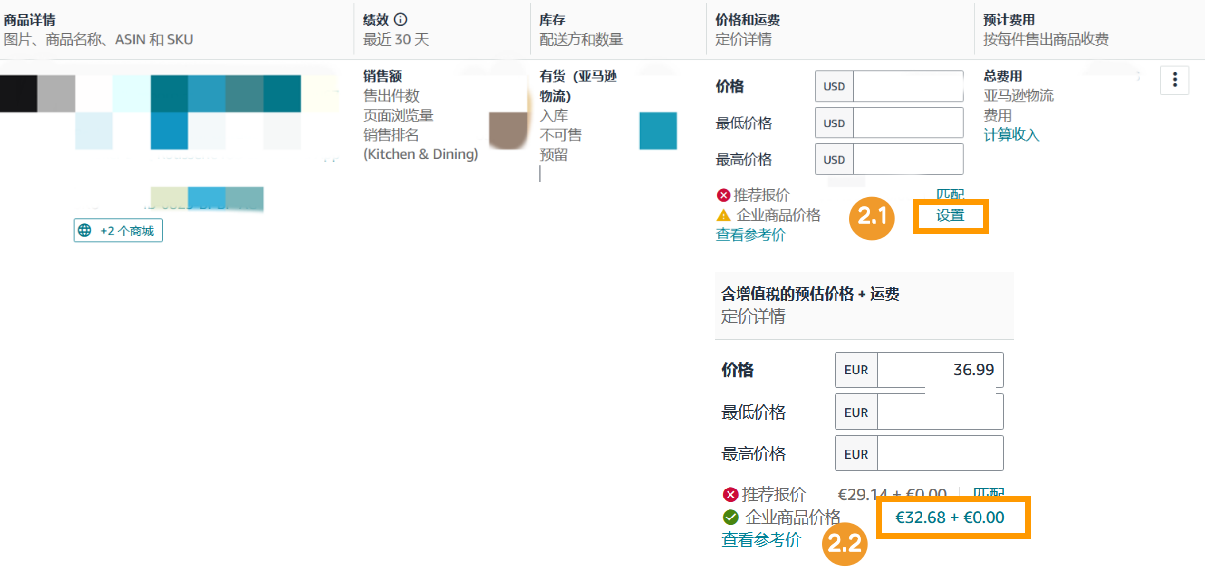
Task: Click the USD 价格 input field
Action: pyautogui.click(x=907, y=86)
